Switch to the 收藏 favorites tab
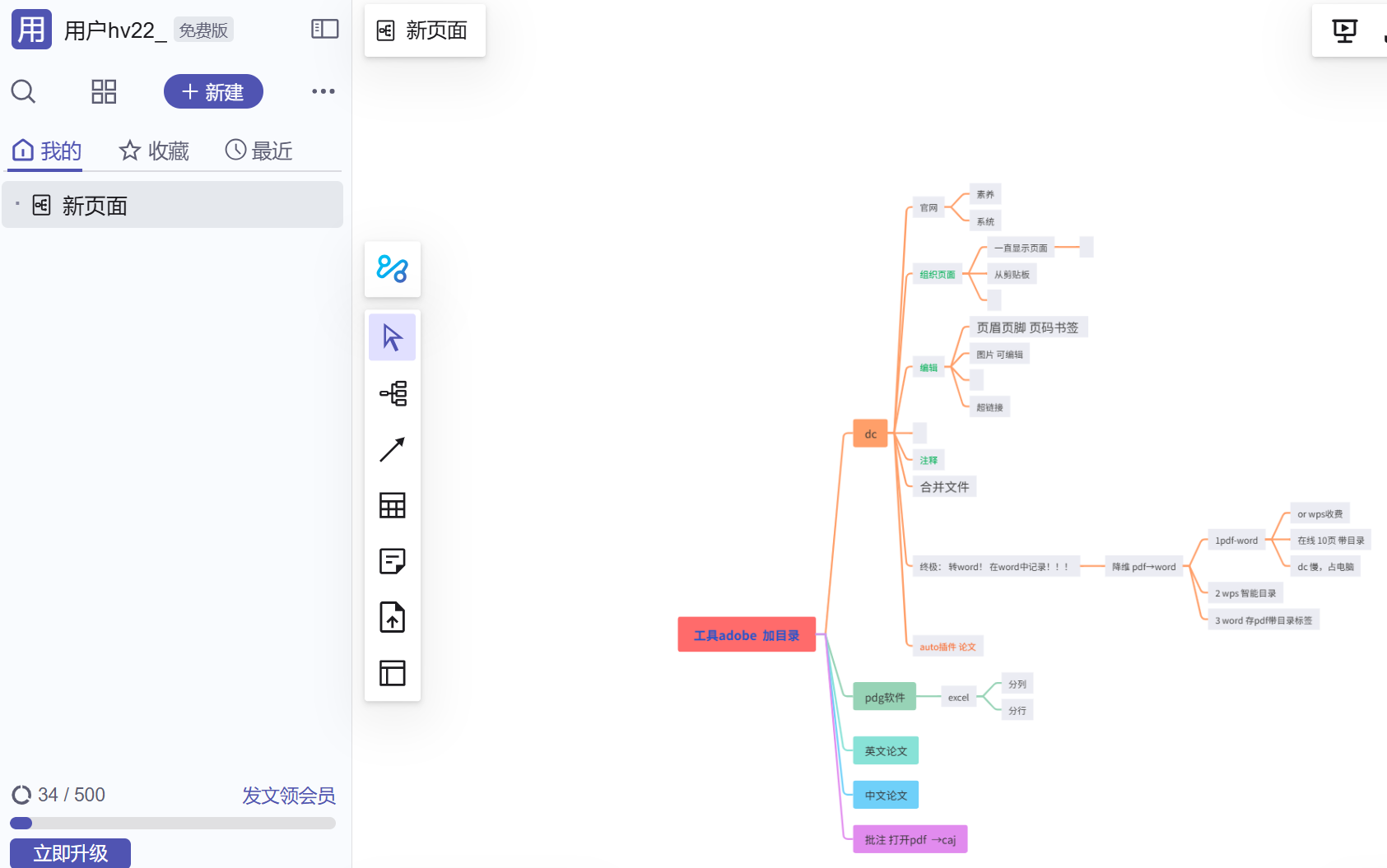 154,151
